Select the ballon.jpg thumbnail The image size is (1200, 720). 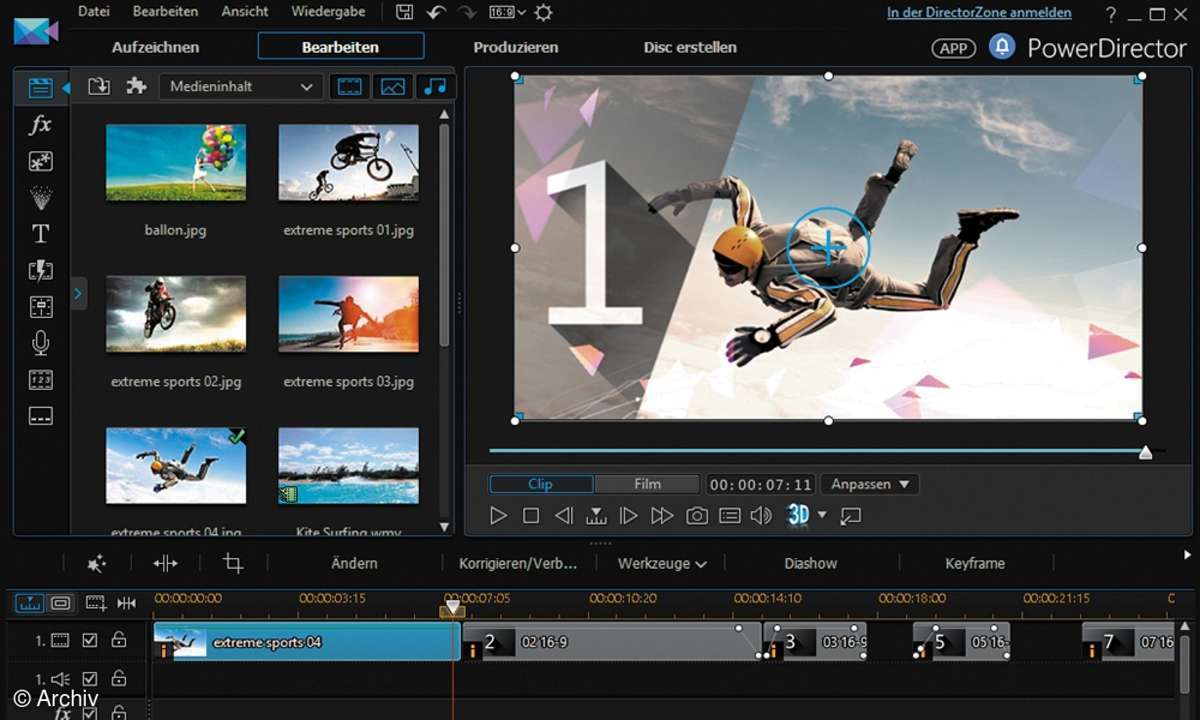[x=176, y=163]
